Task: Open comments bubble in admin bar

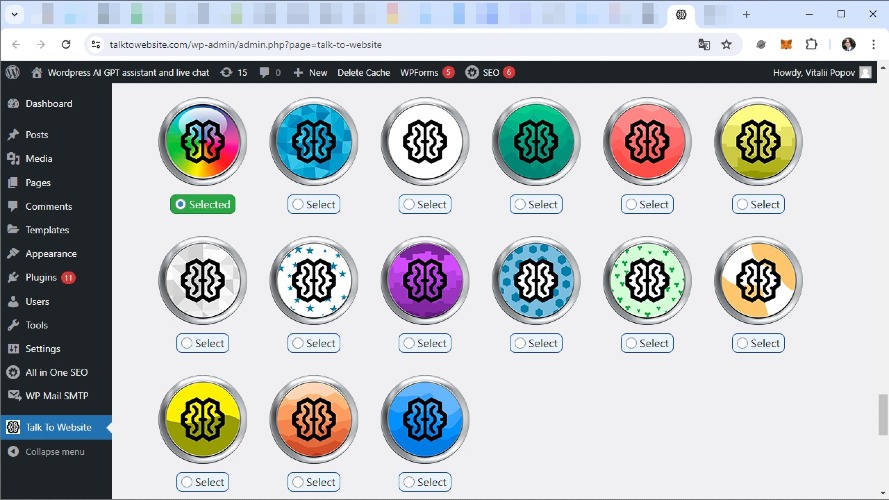Action: tap(270, 73)
